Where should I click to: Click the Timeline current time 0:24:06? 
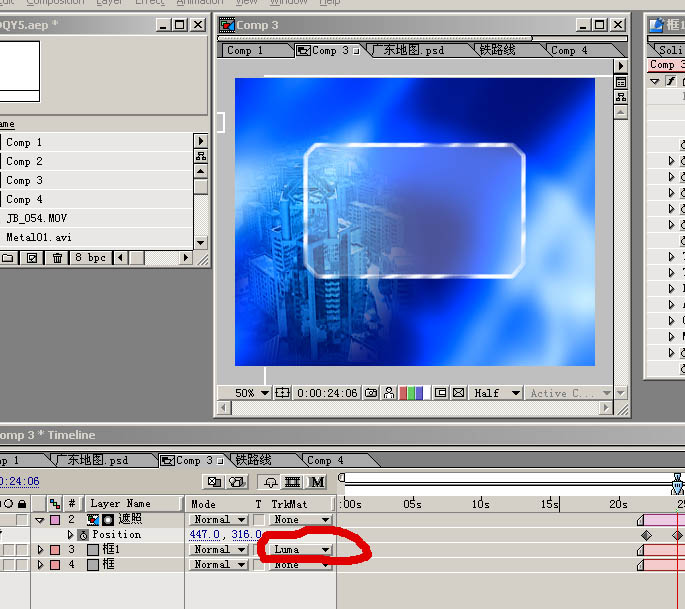19,481
